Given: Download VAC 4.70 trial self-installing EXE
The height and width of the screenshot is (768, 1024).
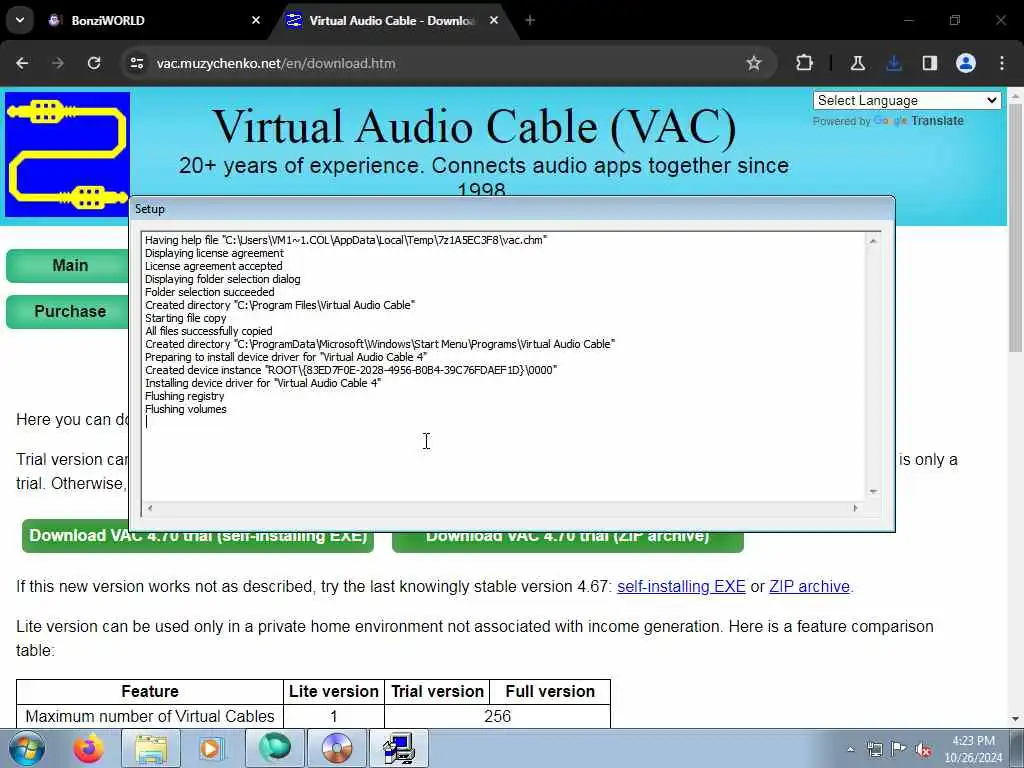Looking at the screenshot, I should coord(198,541).
